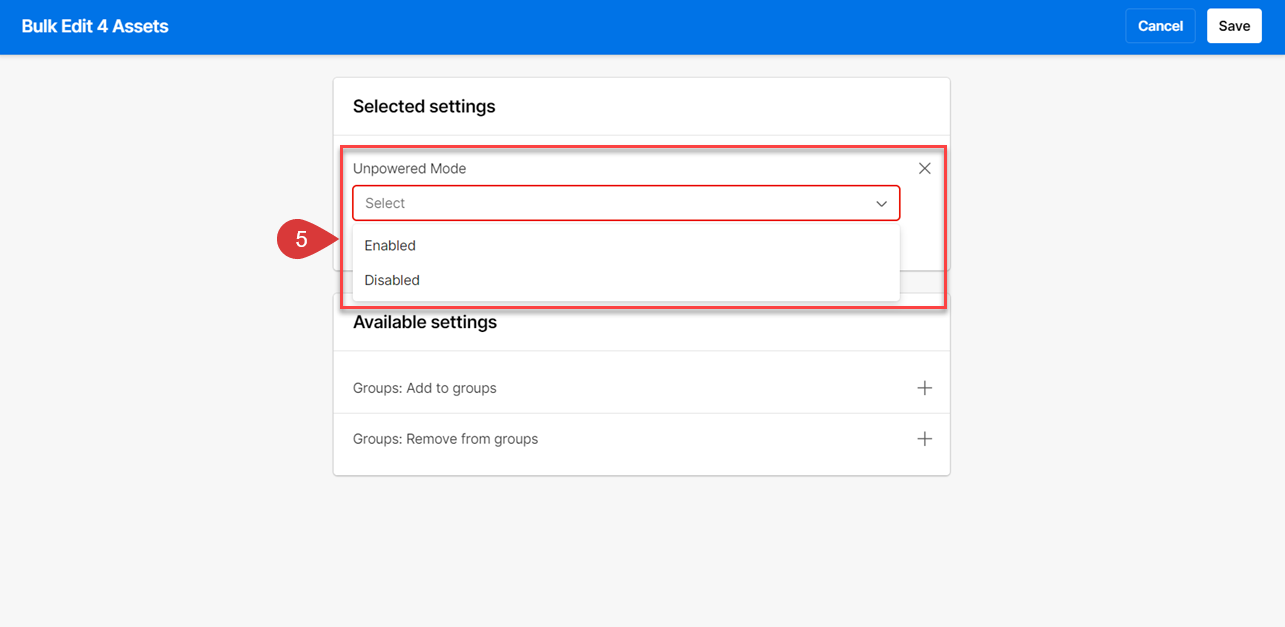Viewport: 1285px width, 627px height.
Task: Click the Select placeholder text
Action: point(385,204)
